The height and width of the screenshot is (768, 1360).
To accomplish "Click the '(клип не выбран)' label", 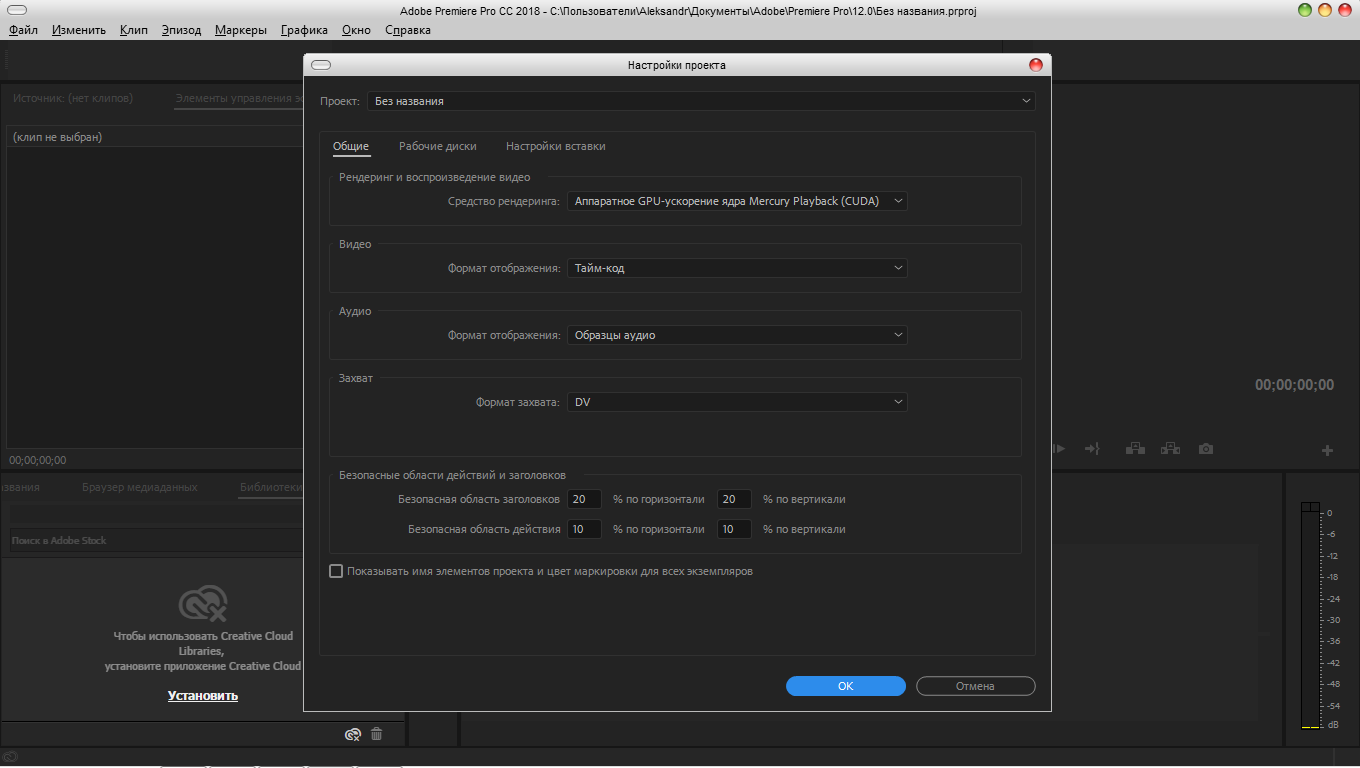I will coord(57,137).
